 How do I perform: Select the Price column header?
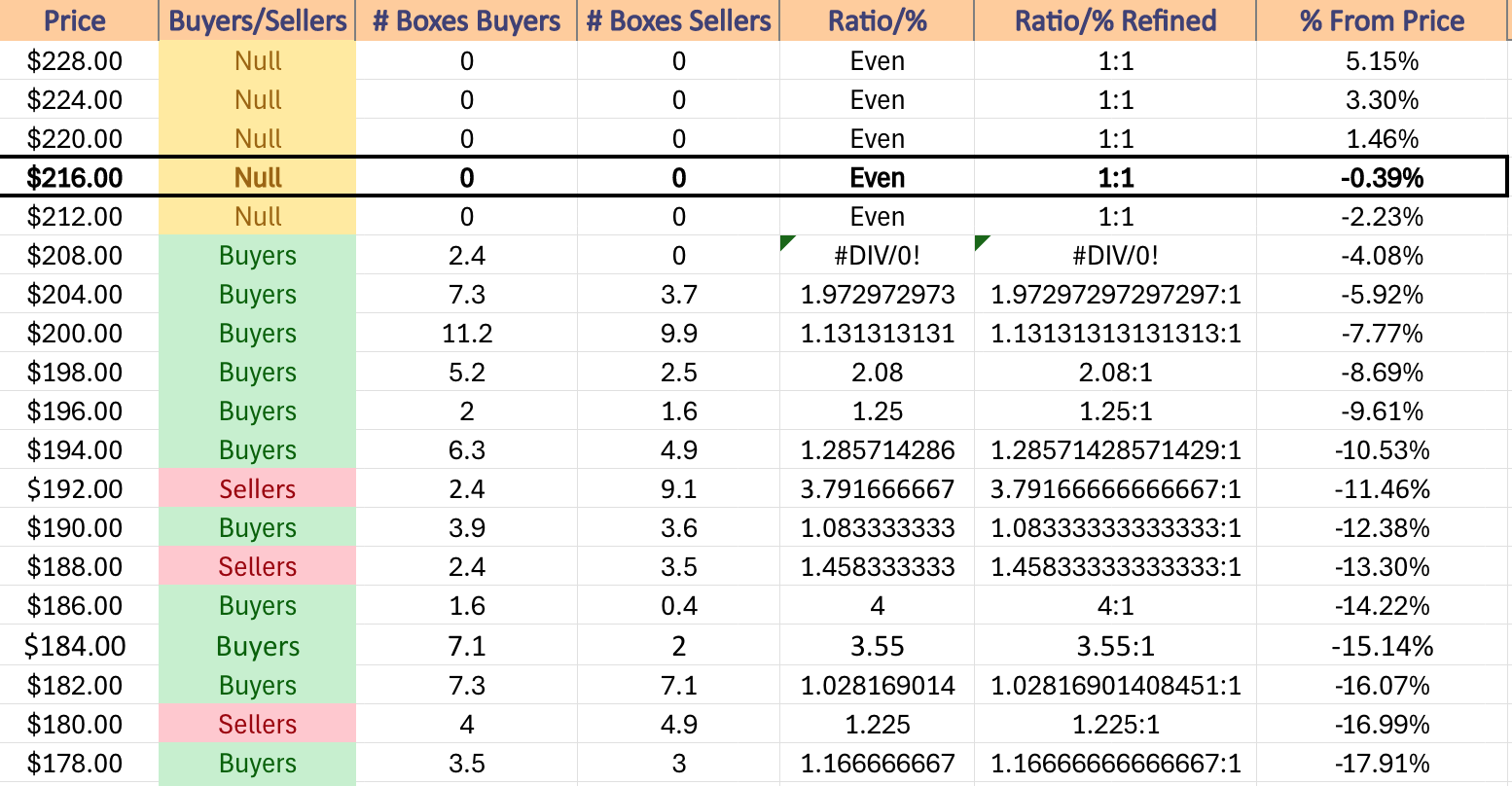coord(79,20)
